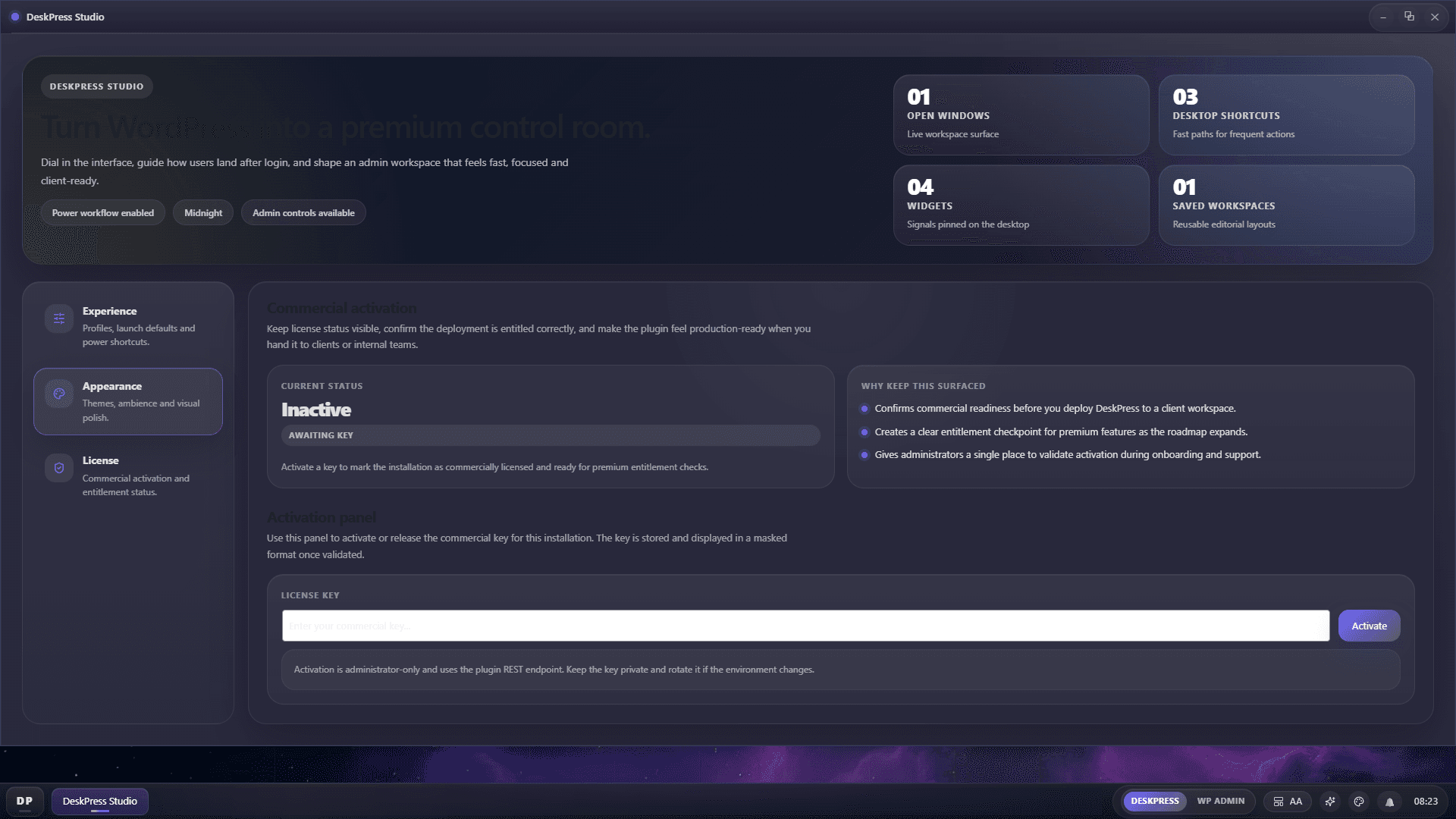Select the DESKPRESS tab
This screenshot has width=1456, height=819.
(x=1153, y=801)
